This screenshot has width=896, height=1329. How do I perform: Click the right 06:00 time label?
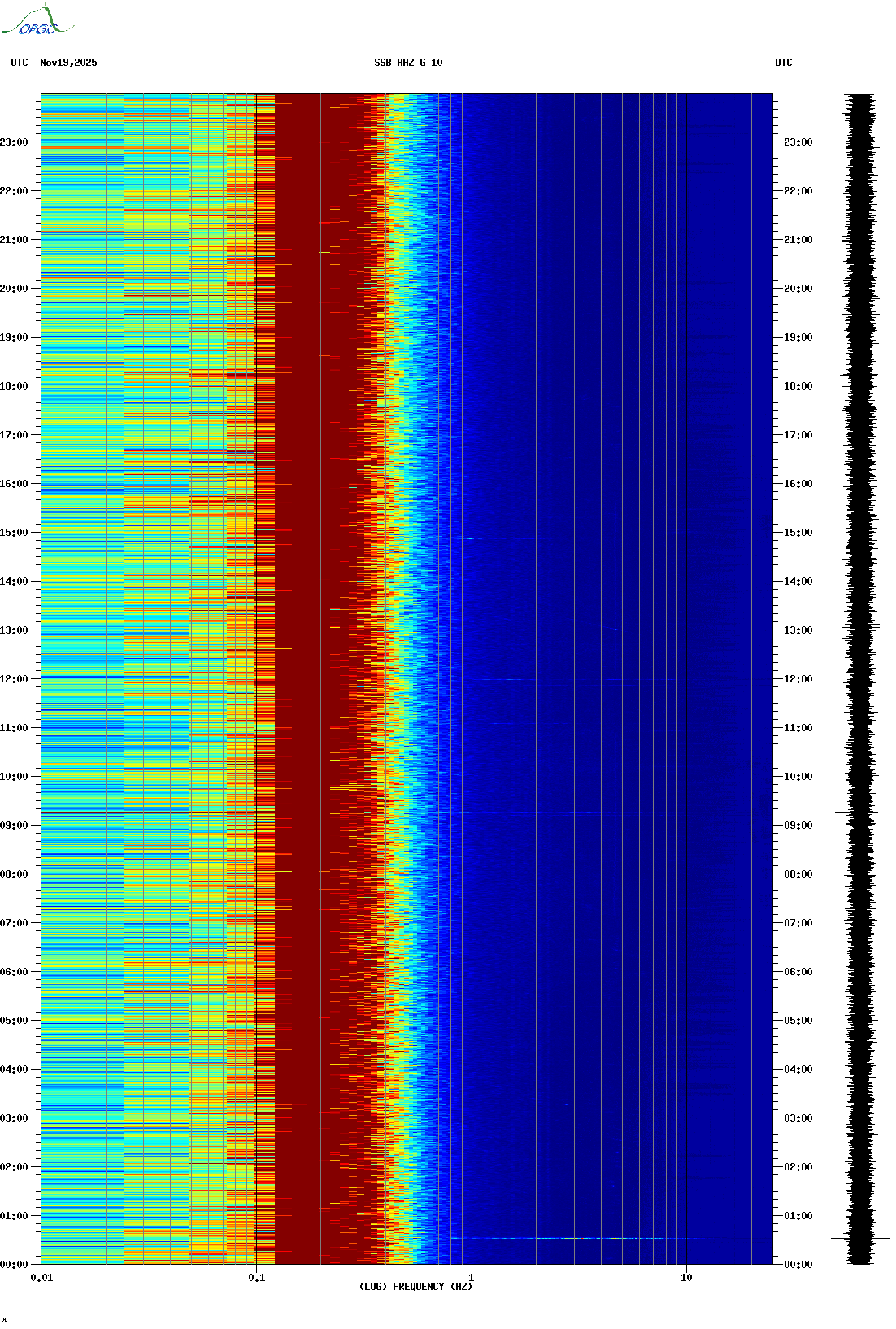click(x=798, y=972)
